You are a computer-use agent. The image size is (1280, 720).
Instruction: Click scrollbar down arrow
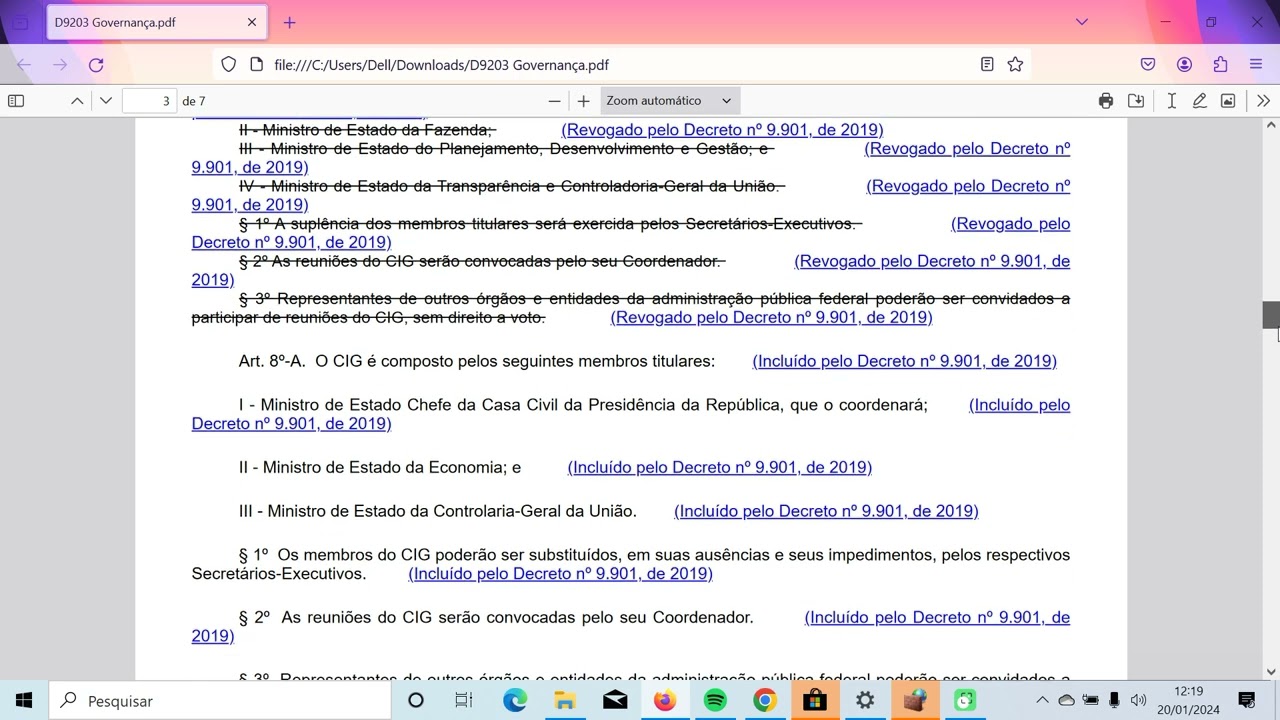click(x=1271, y=672)
